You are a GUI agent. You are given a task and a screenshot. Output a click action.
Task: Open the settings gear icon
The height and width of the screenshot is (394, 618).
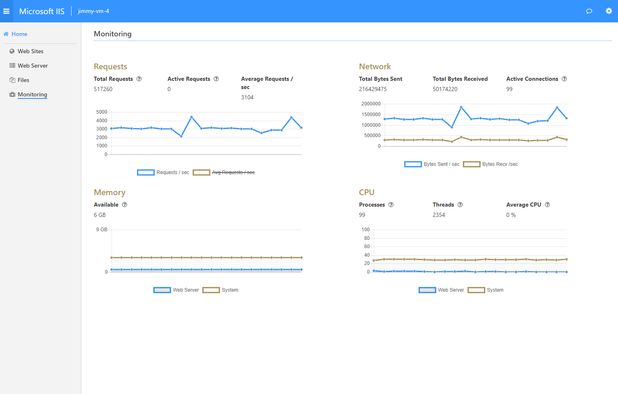point(609,11)
